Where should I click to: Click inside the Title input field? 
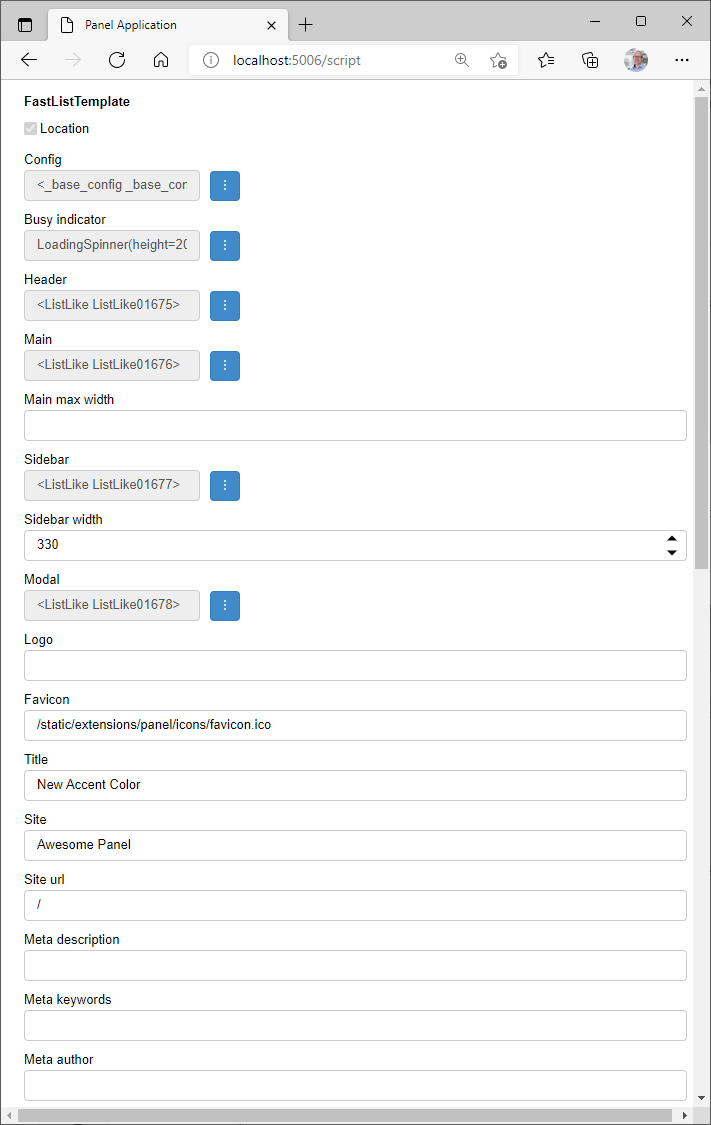pyautogui.click(x=300, y=785)
